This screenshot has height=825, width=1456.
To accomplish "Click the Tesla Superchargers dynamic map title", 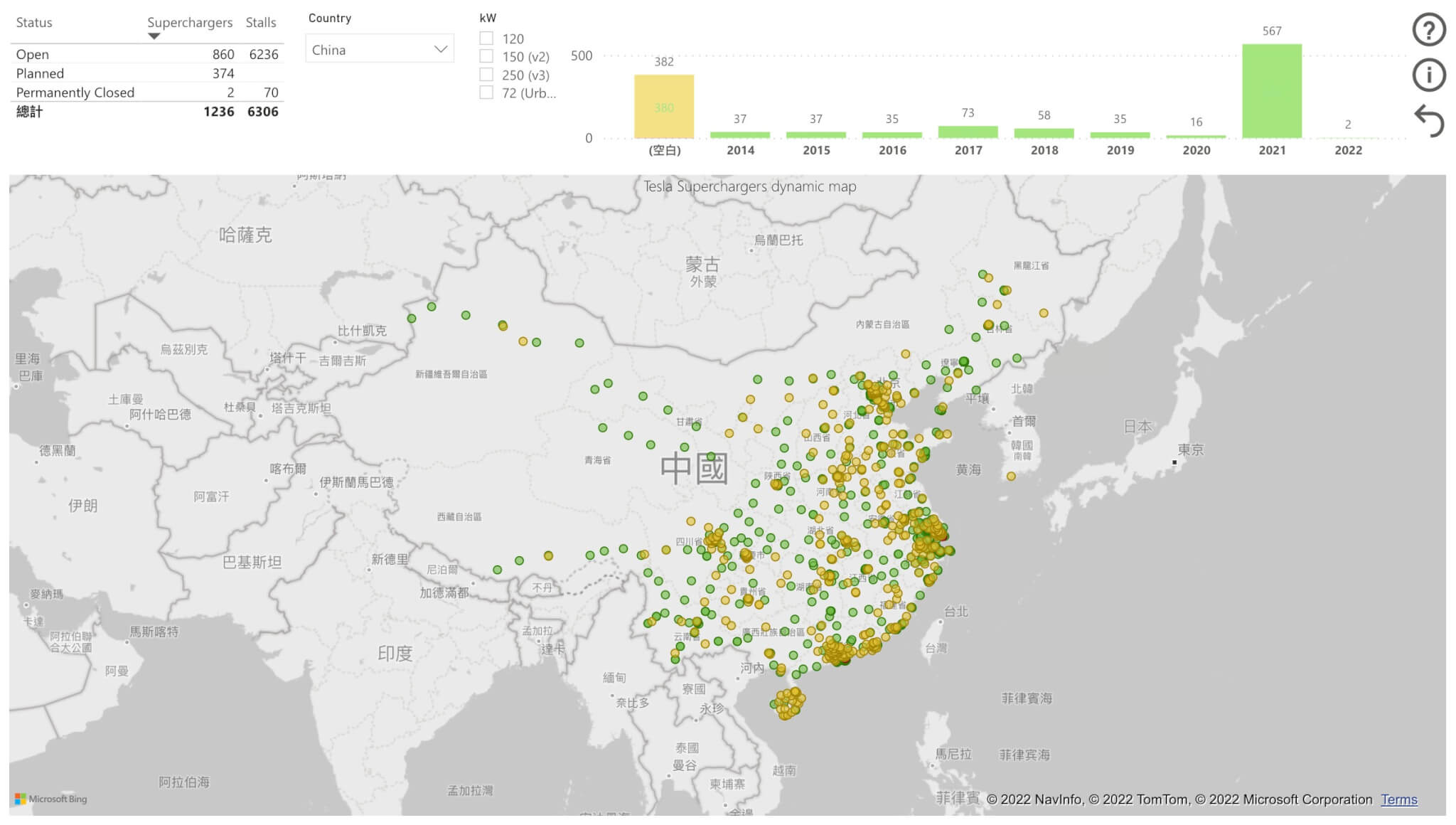I will [749, 186].
